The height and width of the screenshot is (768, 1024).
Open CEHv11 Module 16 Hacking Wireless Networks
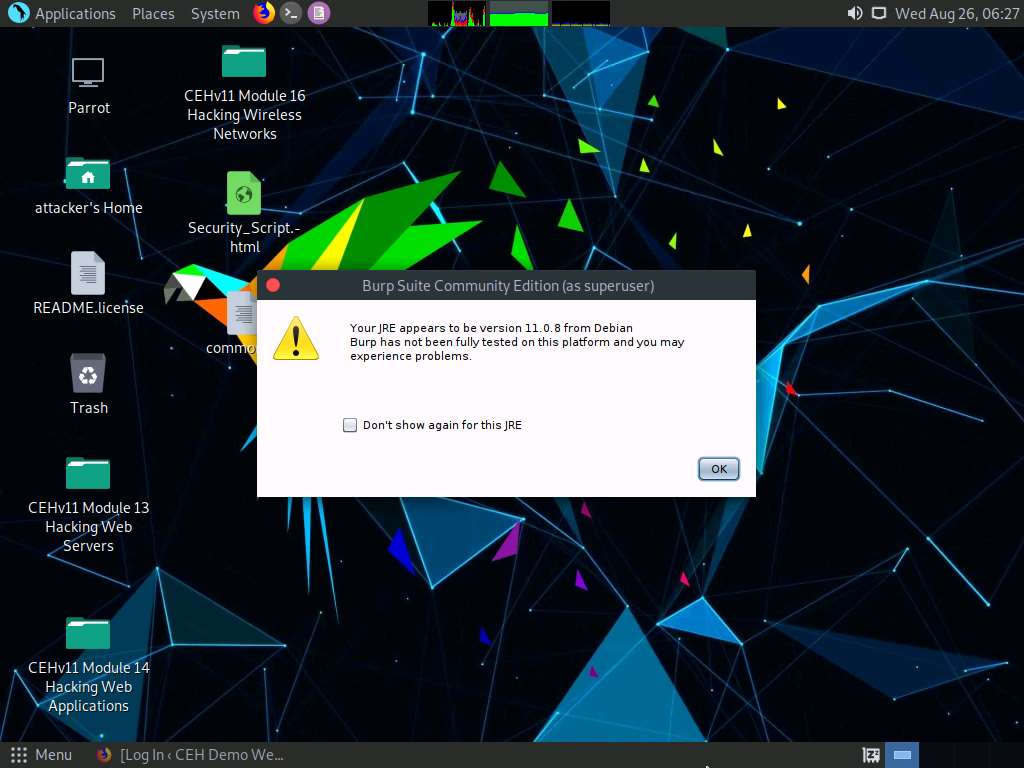(x=244, y=62)
